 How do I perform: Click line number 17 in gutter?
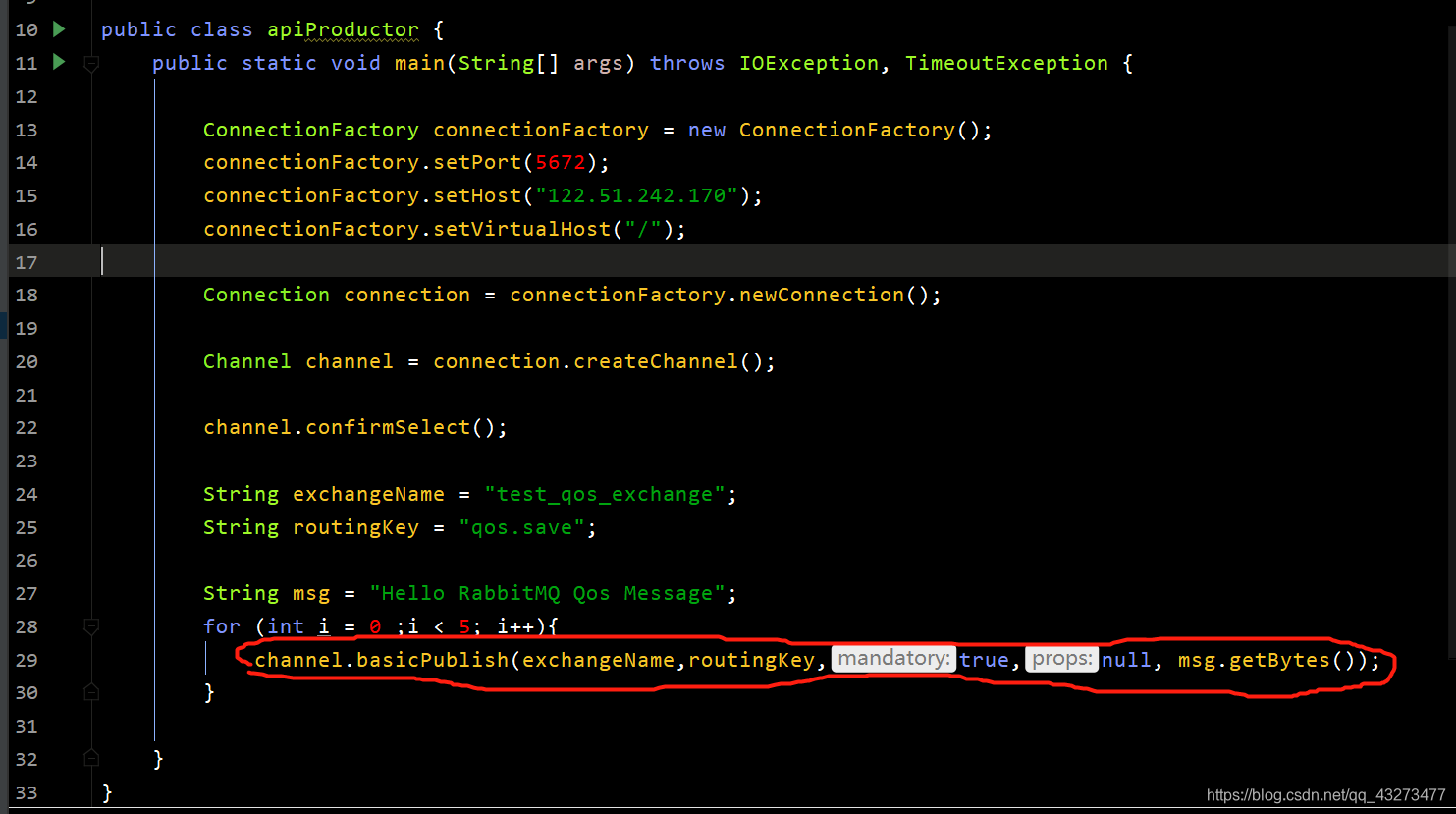coord(27,262)
